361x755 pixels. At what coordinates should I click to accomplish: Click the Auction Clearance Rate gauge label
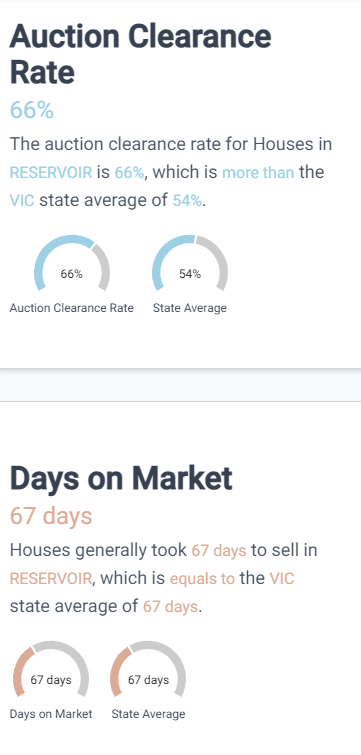[72, 308]
